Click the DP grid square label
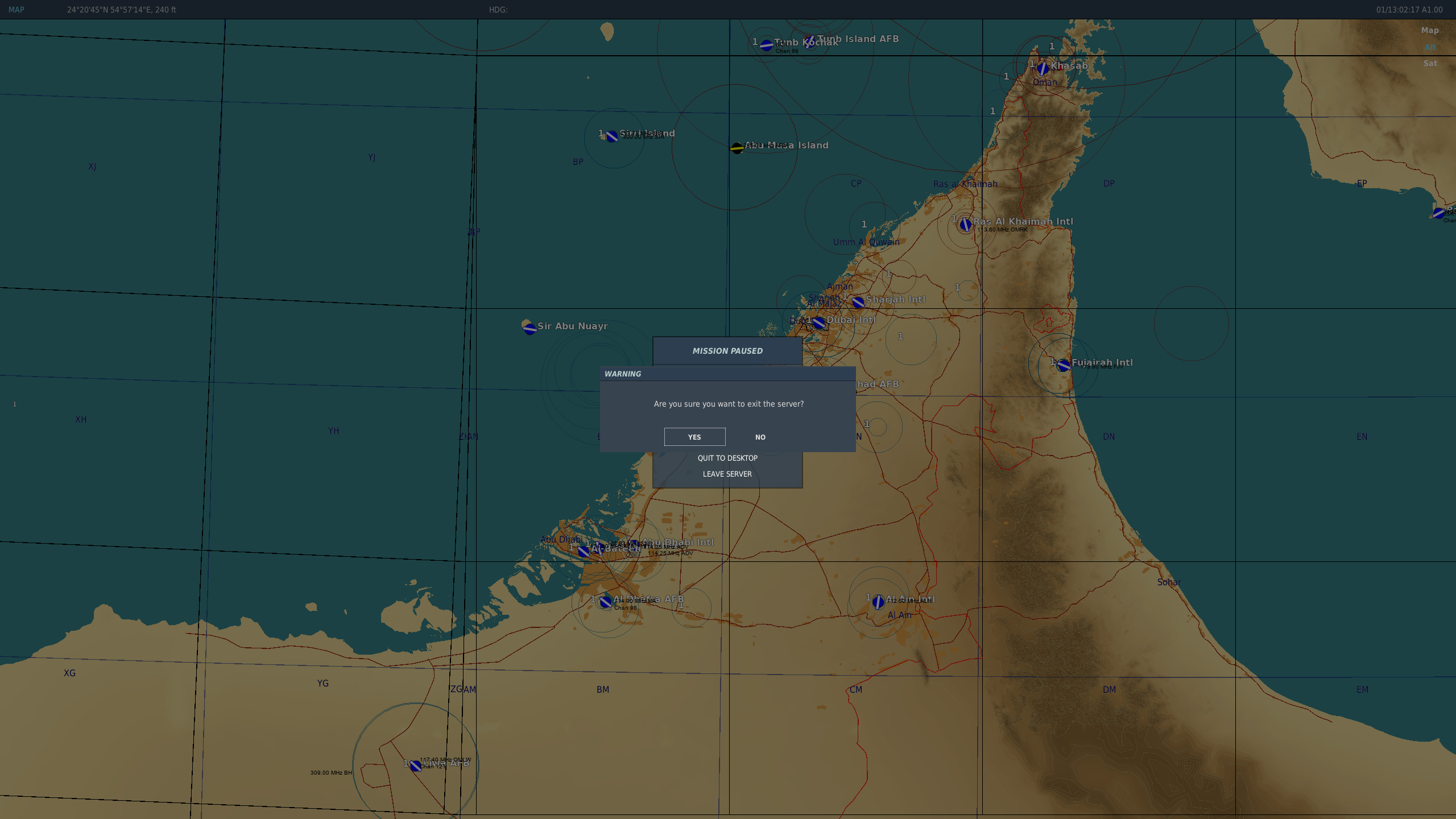 (x=1109, y=183)
